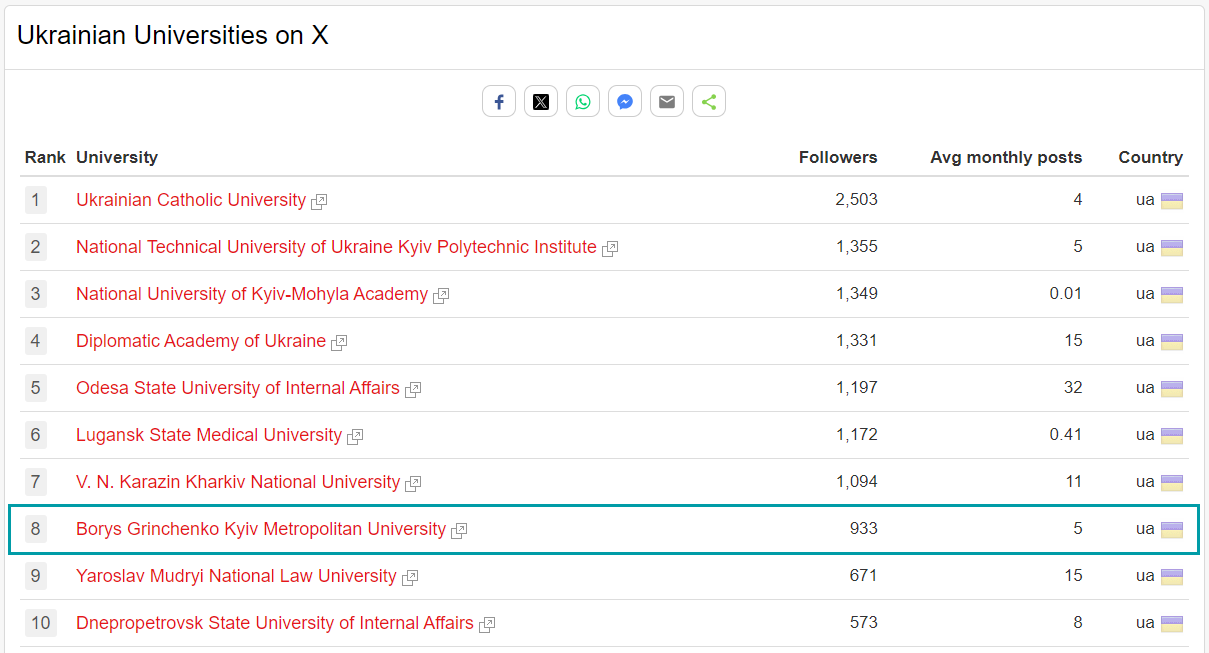Open Odesa State University of Internal Affairs link

click(x=238, y=388)
